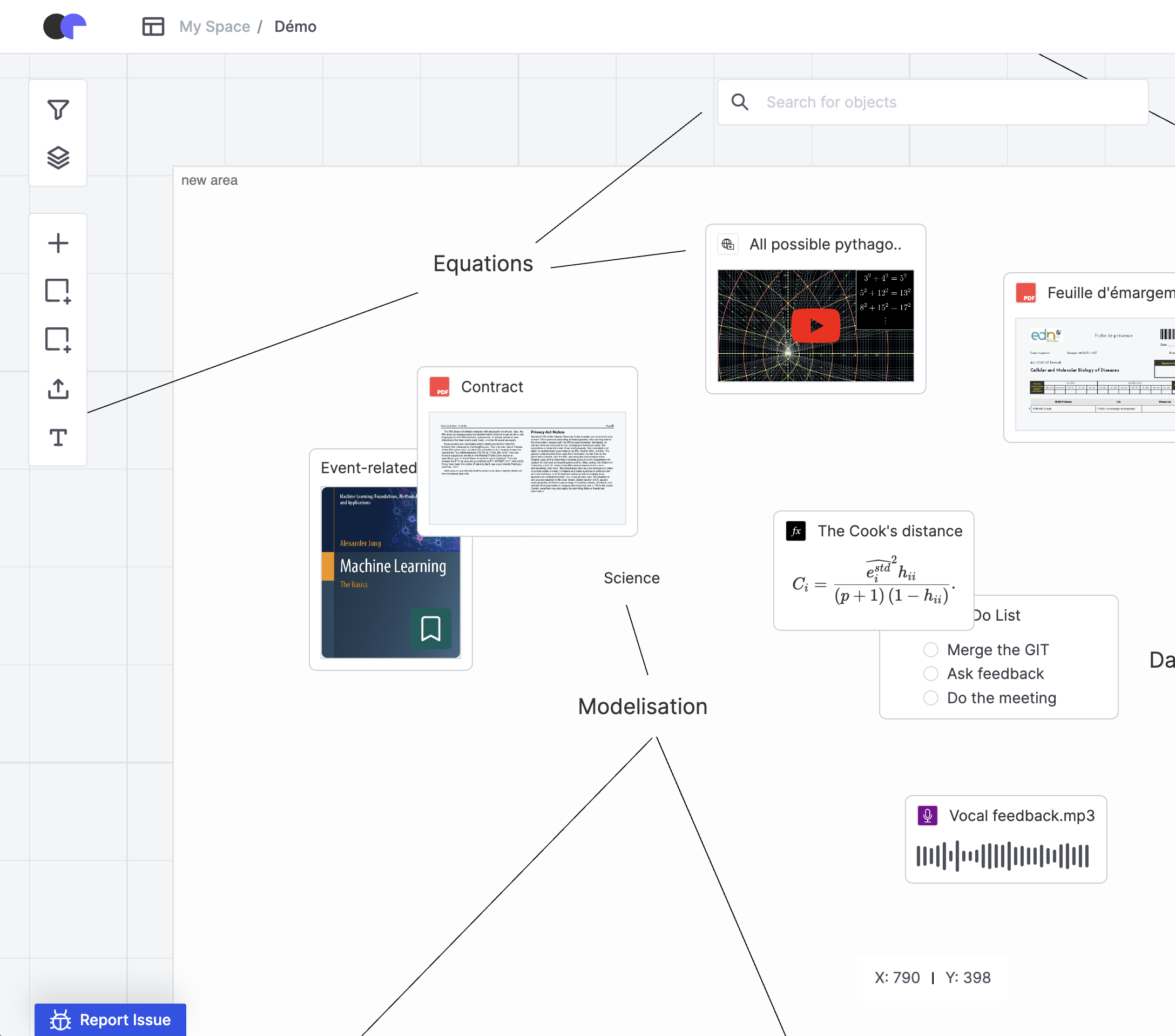Click the upload/export arrow icon
Image resolution: width=1175 pixels, height=1036 pixels.
[58, 389]
